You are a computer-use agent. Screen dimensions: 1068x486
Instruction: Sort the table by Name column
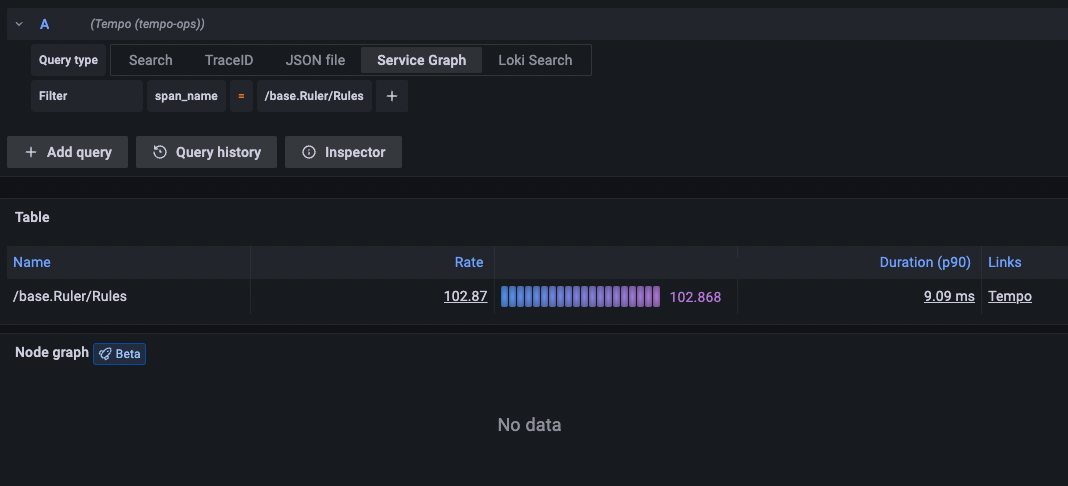[32, 262]
